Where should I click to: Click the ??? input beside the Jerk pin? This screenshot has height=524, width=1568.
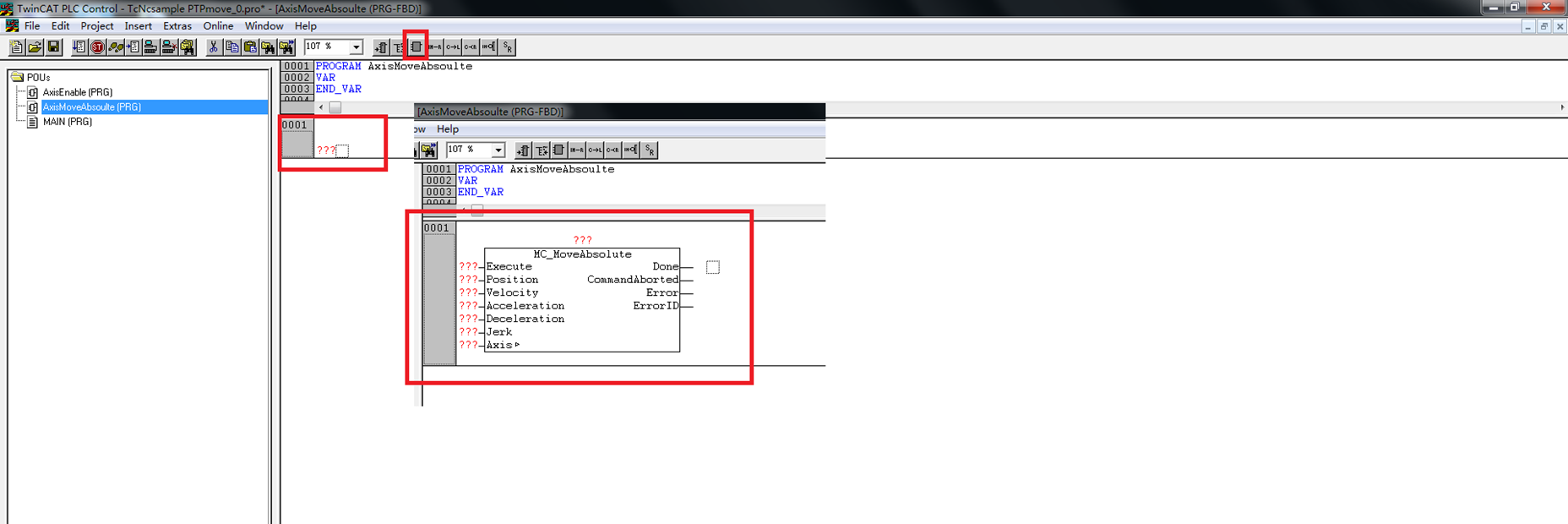click(x=469, y=332)
